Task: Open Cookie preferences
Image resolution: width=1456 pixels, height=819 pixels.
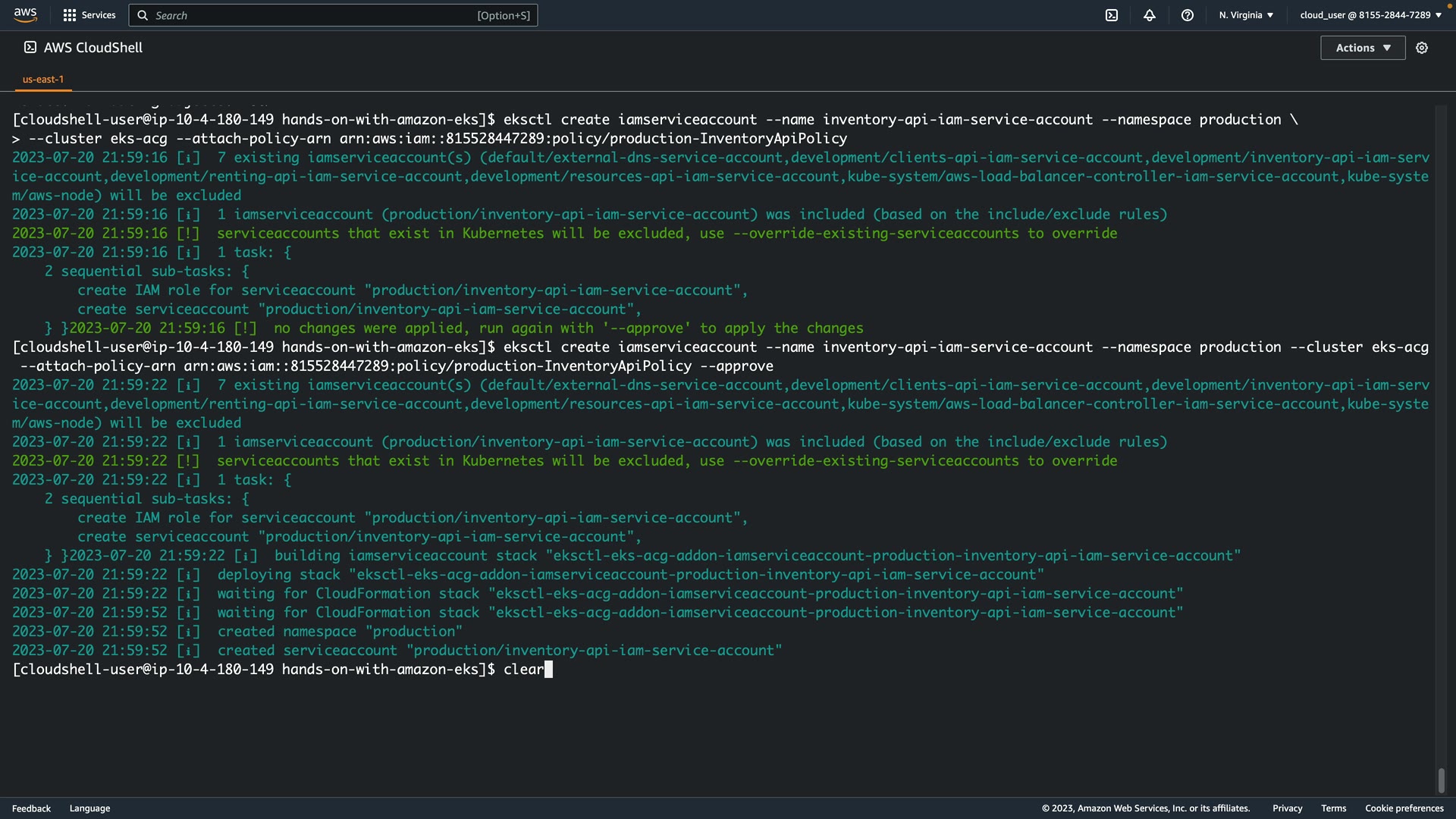Action: 1404,808
